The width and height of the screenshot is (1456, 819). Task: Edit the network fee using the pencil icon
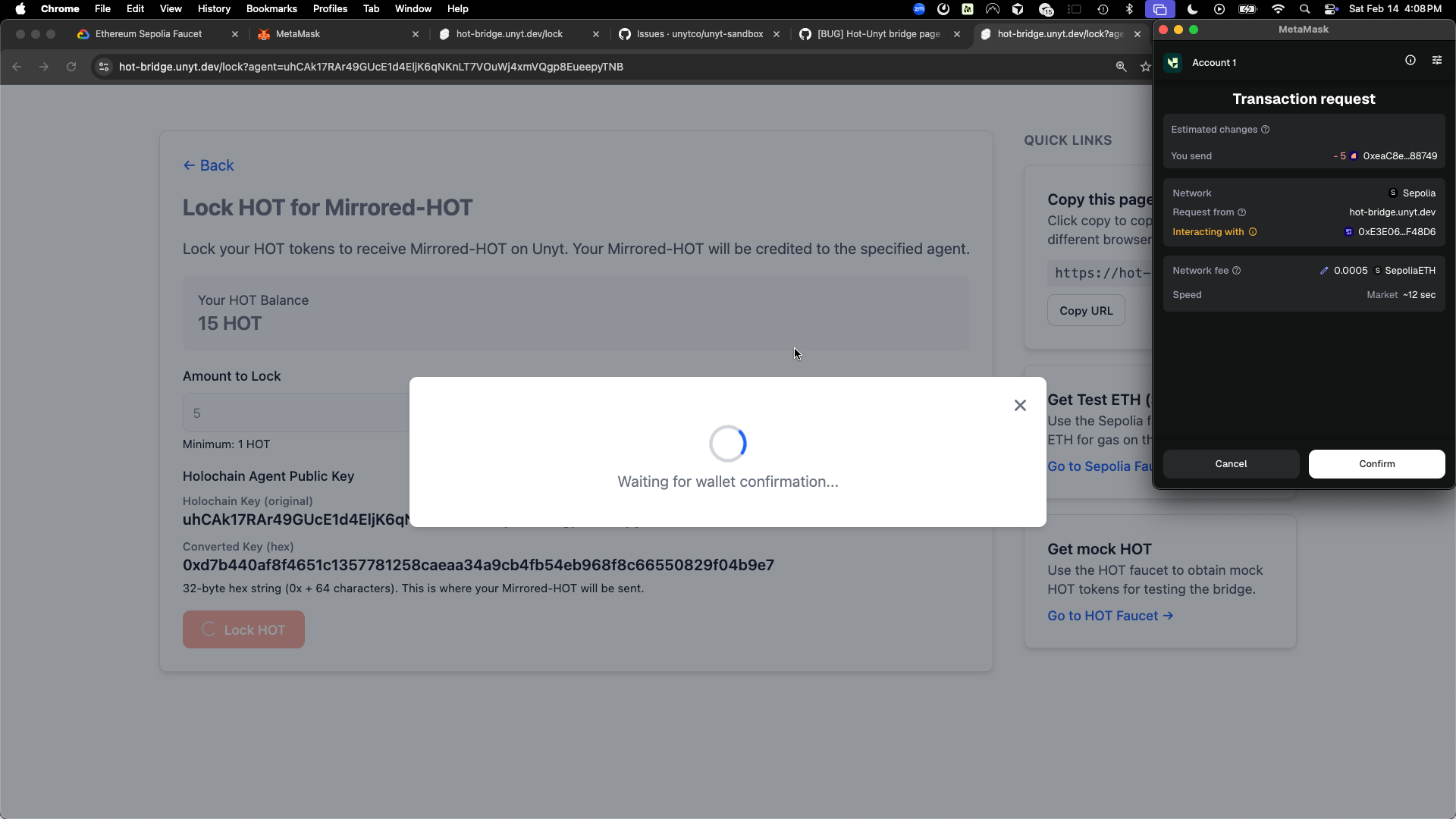tap(1325, 270)
